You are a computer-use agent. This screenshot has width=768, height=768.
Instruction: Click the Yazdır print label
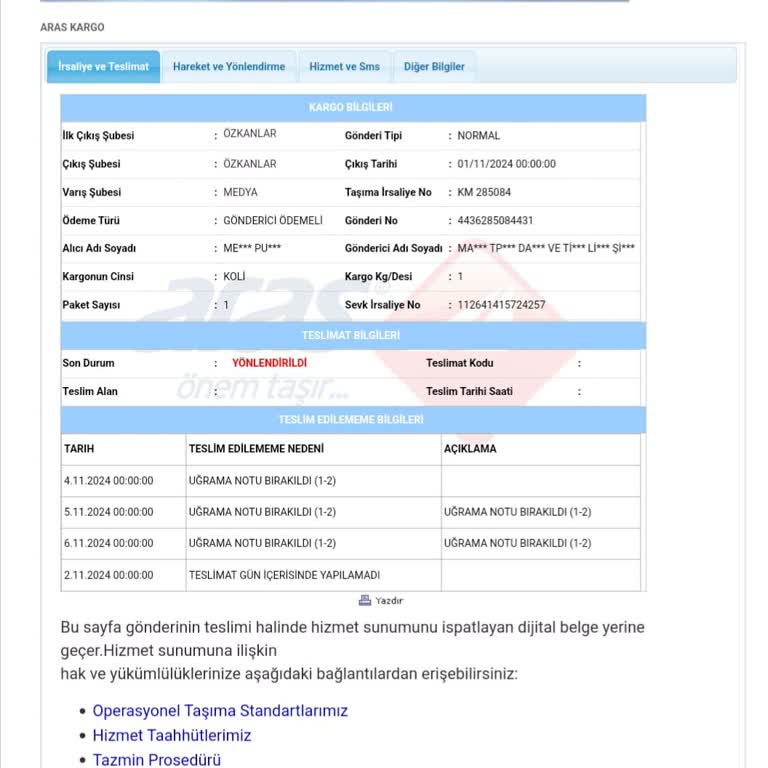click(x=389, y=601)
